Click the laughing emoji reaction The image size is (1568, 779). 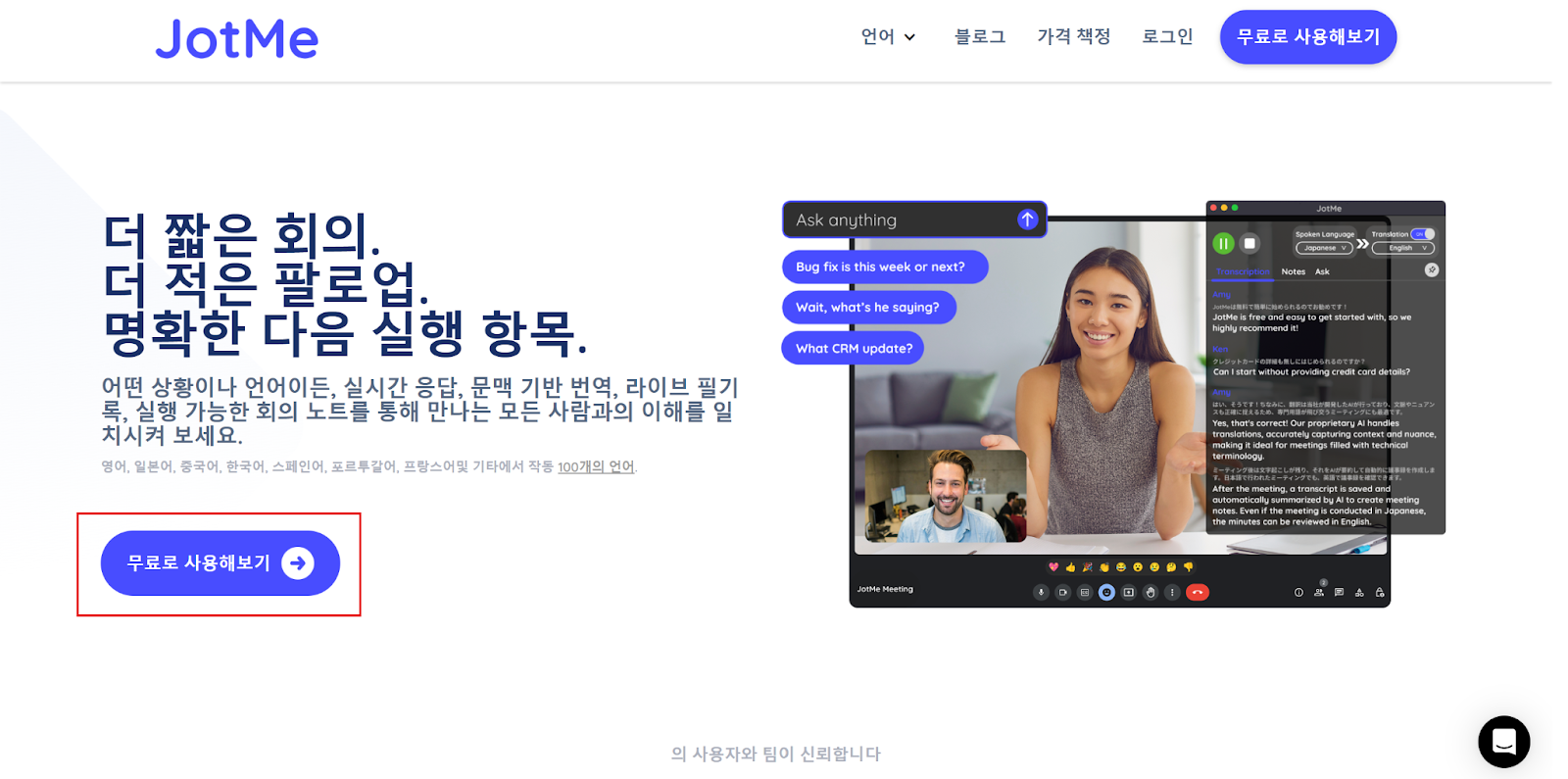point(1121,566)
